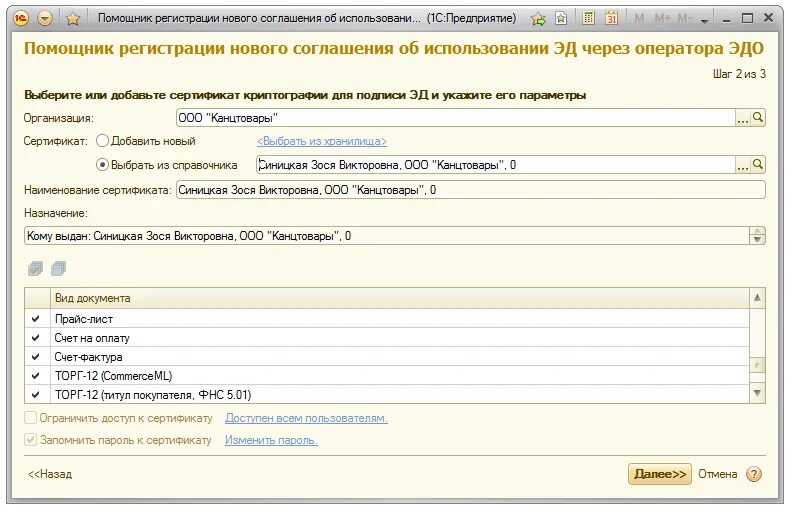This screenshot has width=798, height=521.
Task: Select the 'Выбрать из справочника' radio button
Action: [x=102, y=165]
